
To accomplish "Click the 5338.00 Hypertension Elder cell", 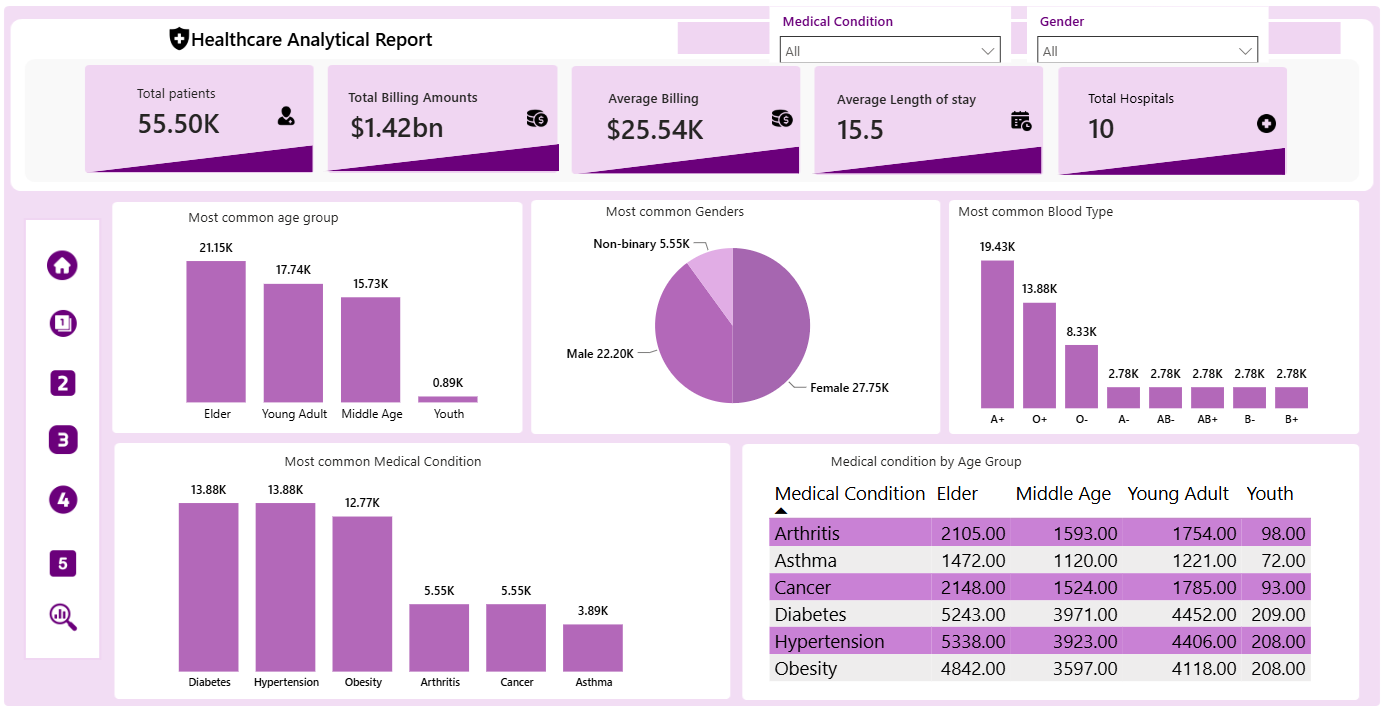I will (973, 641).
